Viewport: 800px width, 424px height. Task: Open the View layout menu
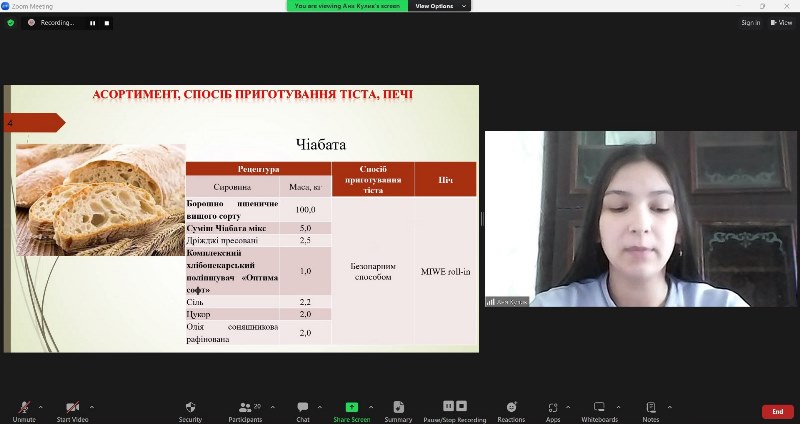[782, 23]
